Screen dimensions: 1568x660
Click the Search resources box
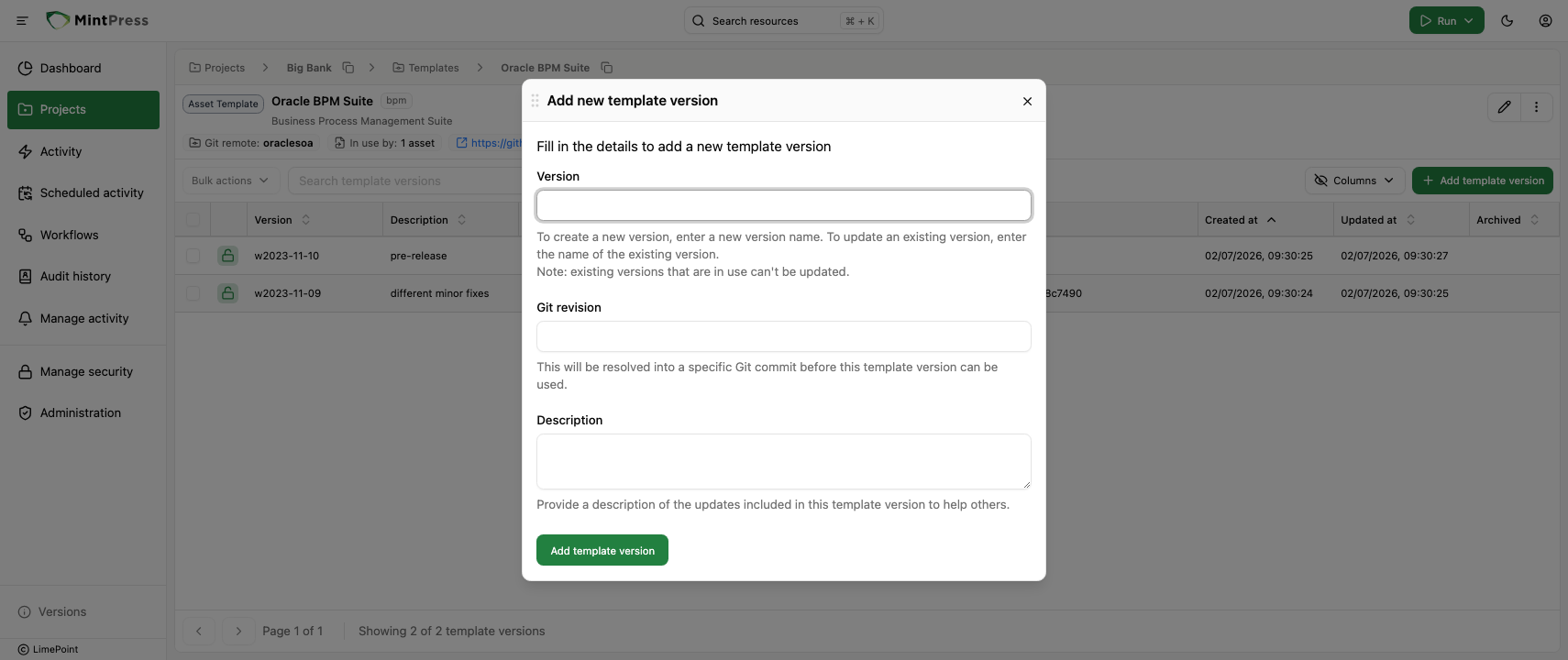(784, 20)
